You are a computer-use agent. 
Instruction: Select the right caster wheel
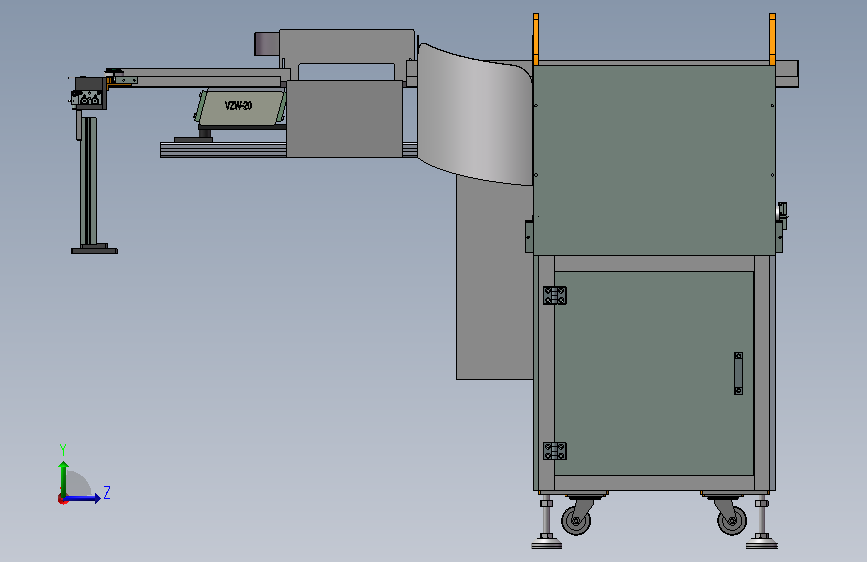732,521
